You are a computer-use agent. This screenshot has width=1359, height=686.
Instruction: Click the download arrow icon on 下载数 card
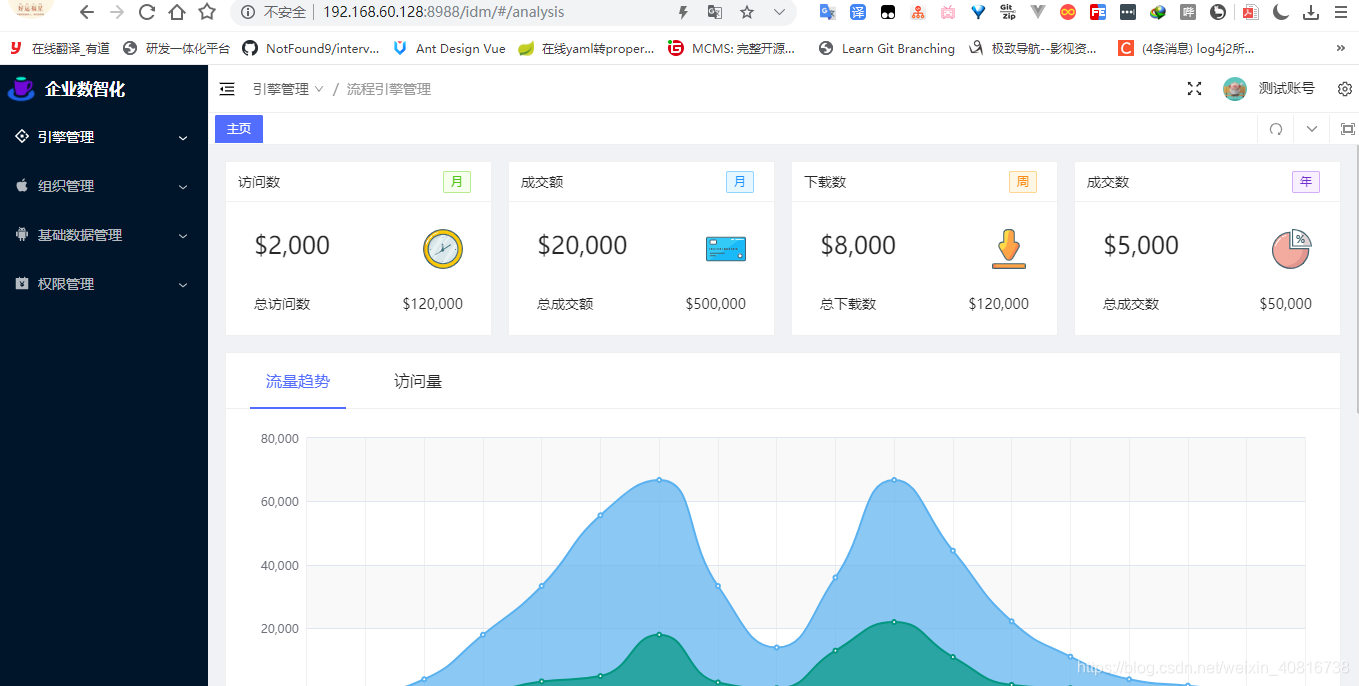click(x=1009, y=249)
